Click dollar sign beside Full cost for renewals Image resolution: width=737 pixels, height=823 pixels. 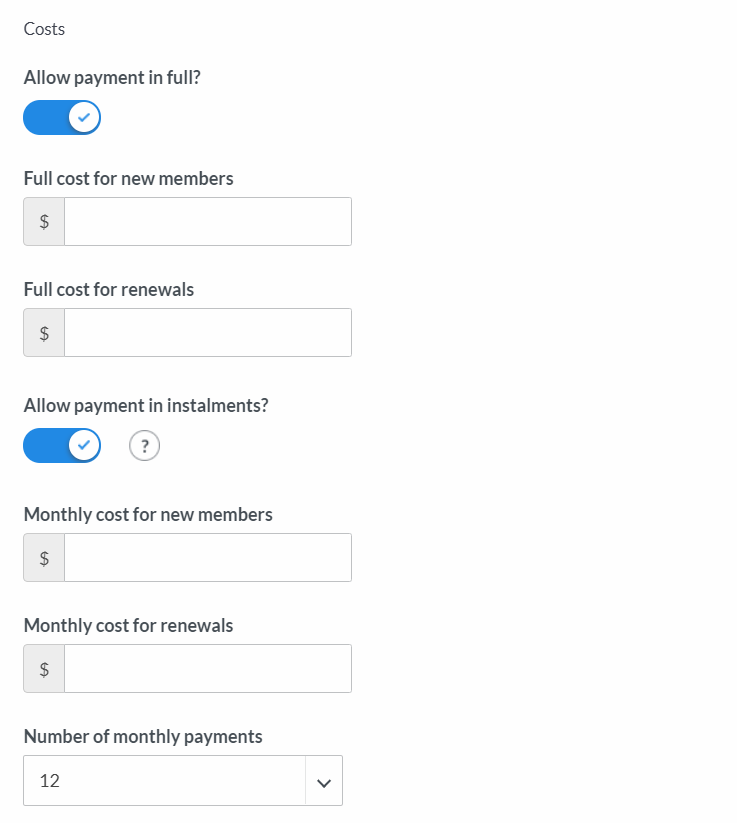44,333
